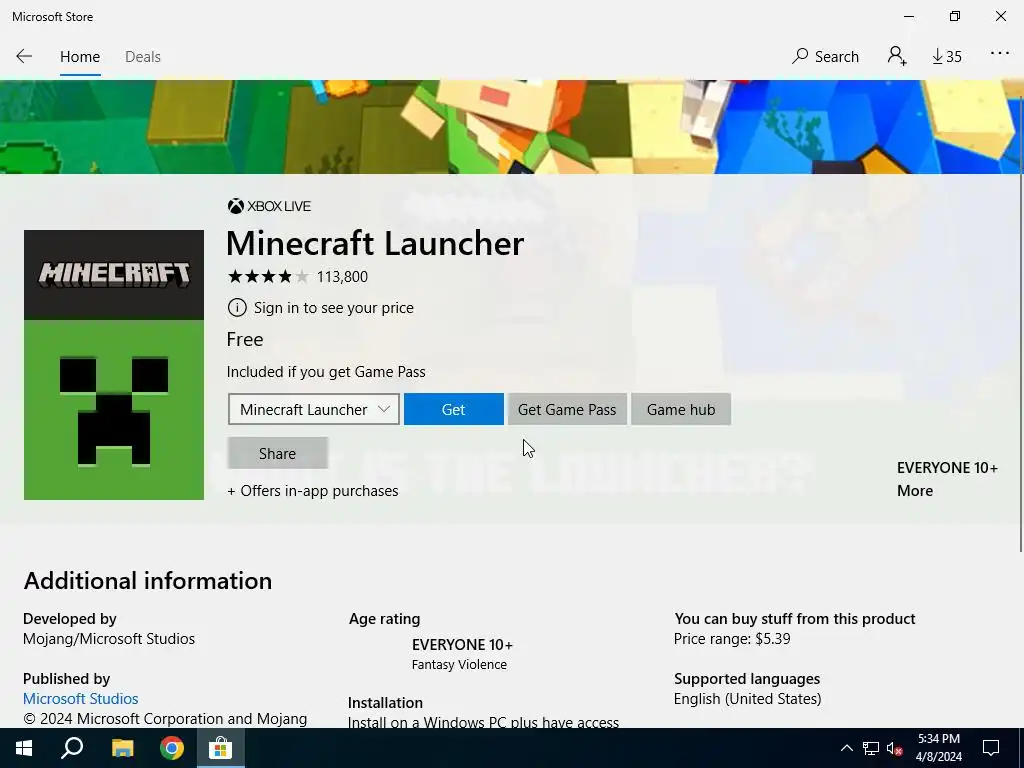Click More under EVERYONE 10+ rating

[x=915, y=491]
